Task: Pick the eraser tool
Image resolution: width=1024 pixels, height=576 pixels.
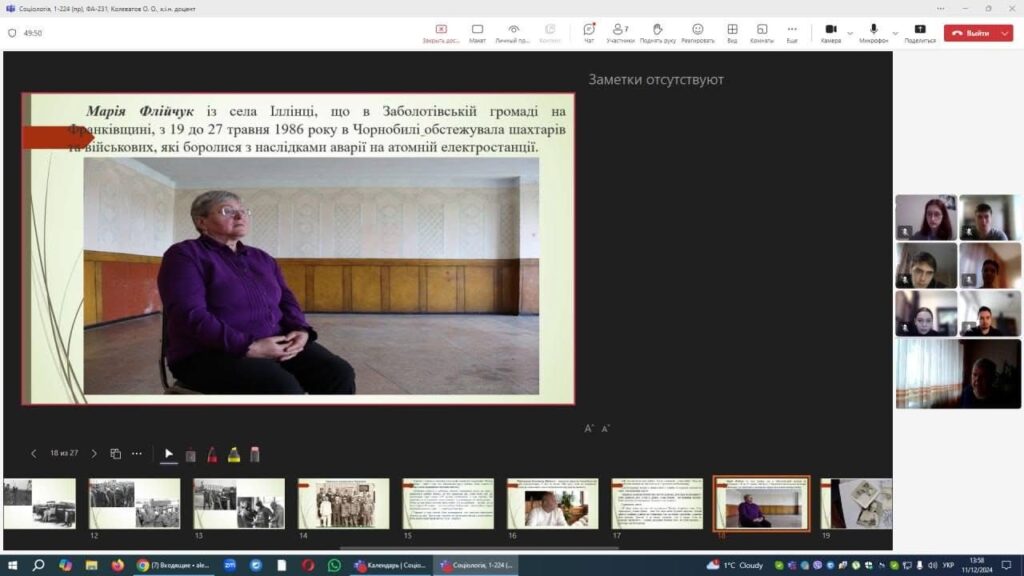Action: 255,454
